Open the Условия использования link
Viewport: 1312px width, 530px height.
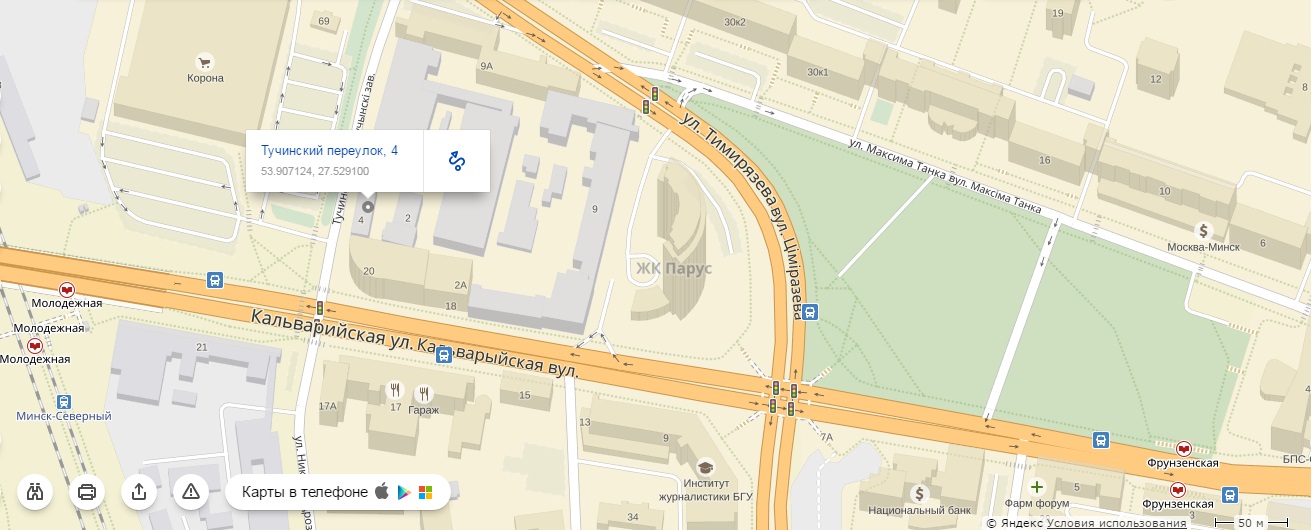click(1117, 523)
